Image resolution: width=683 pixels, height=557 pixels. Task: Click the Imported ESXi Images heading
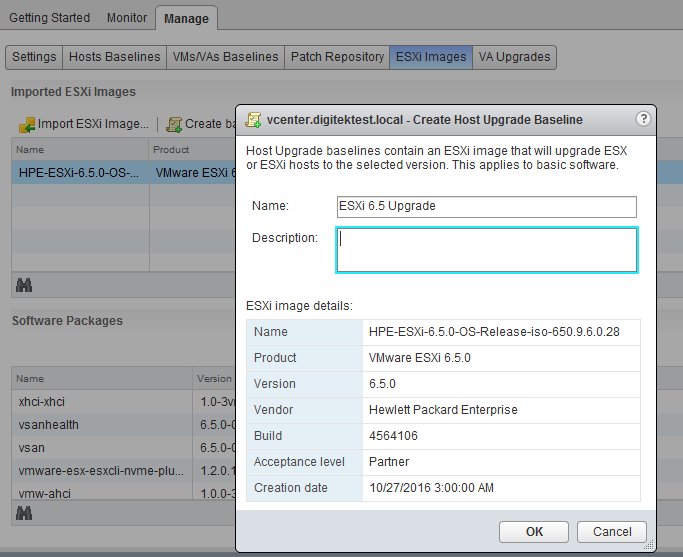pyautogui.click(x=73, y=92)
